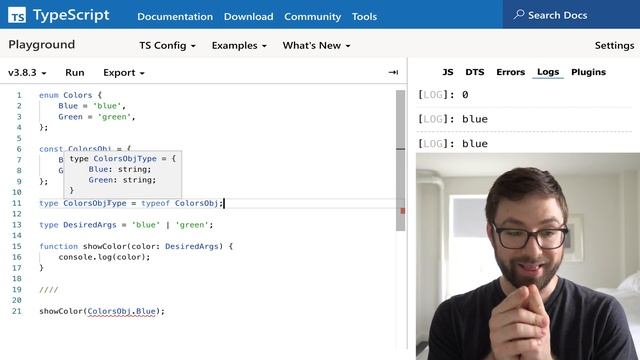This screenshot has height=360, width=640.
Task: Click 'console.log(color);' line
Action: click(x=104, y=257)
